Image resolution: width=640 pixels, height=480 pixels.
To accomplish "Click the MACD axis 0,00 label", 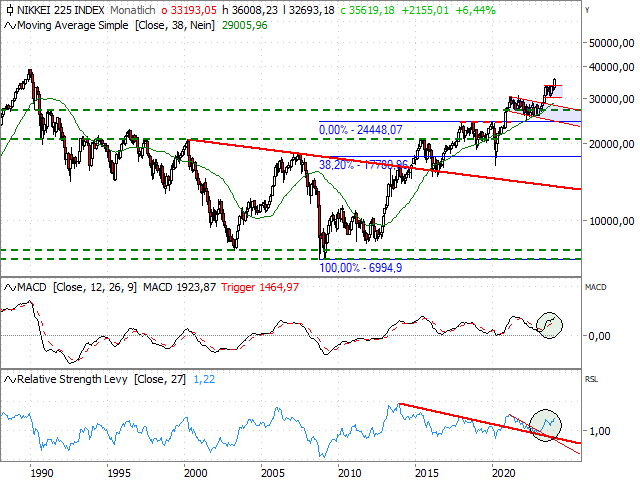I will coord(599,336).
